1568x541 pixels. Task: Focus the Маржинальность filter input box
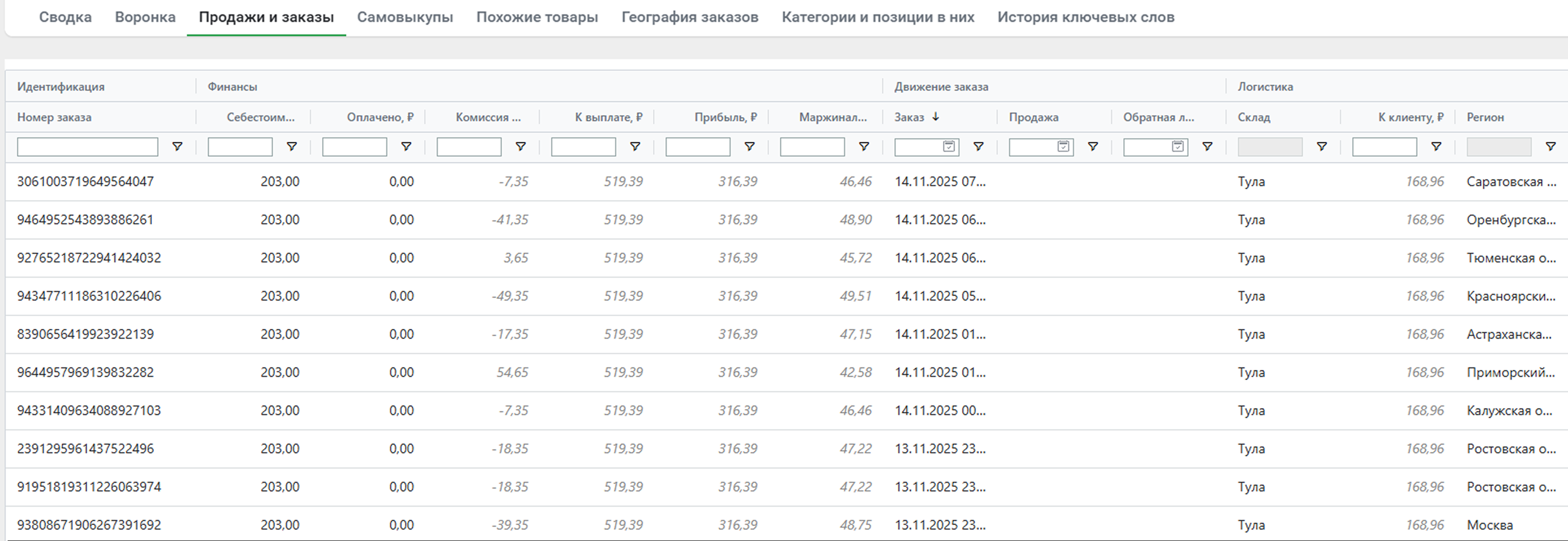point(812,147)
